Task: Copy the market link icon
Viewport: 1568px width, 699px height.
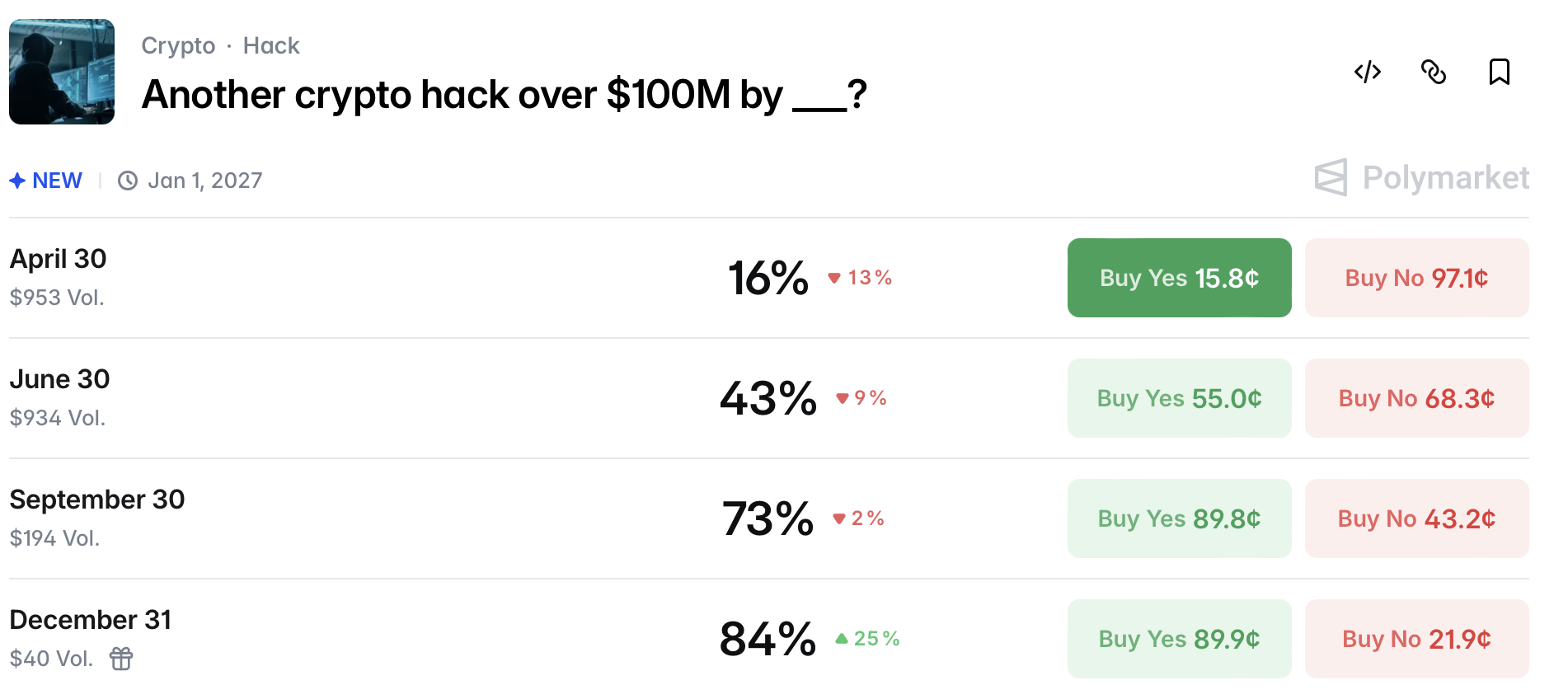Action: 1434,72
